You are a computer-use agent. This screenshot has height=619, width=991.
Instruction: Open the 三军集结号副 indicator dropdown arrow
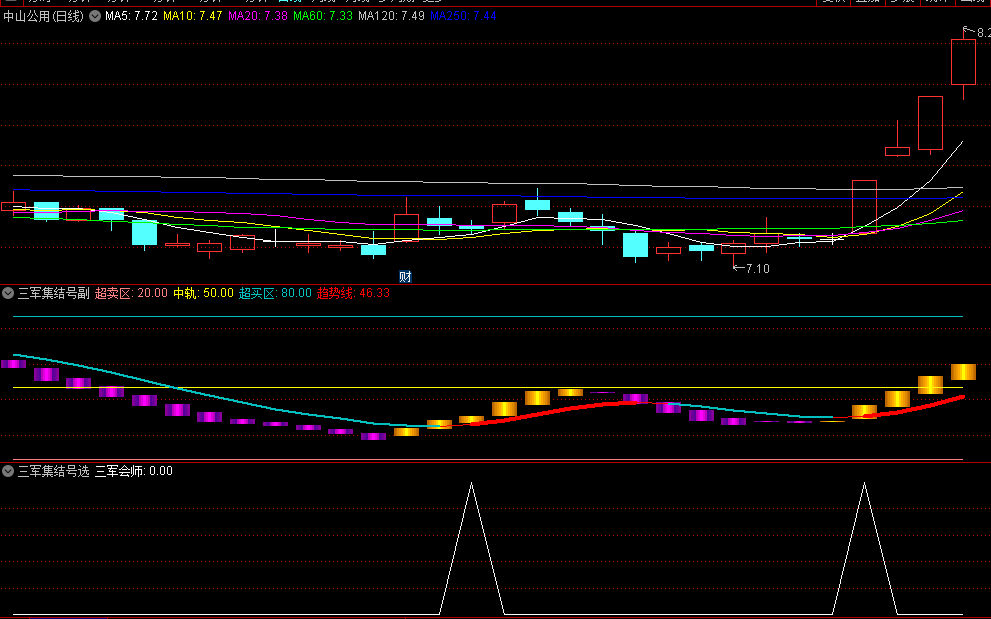[9, 294]
